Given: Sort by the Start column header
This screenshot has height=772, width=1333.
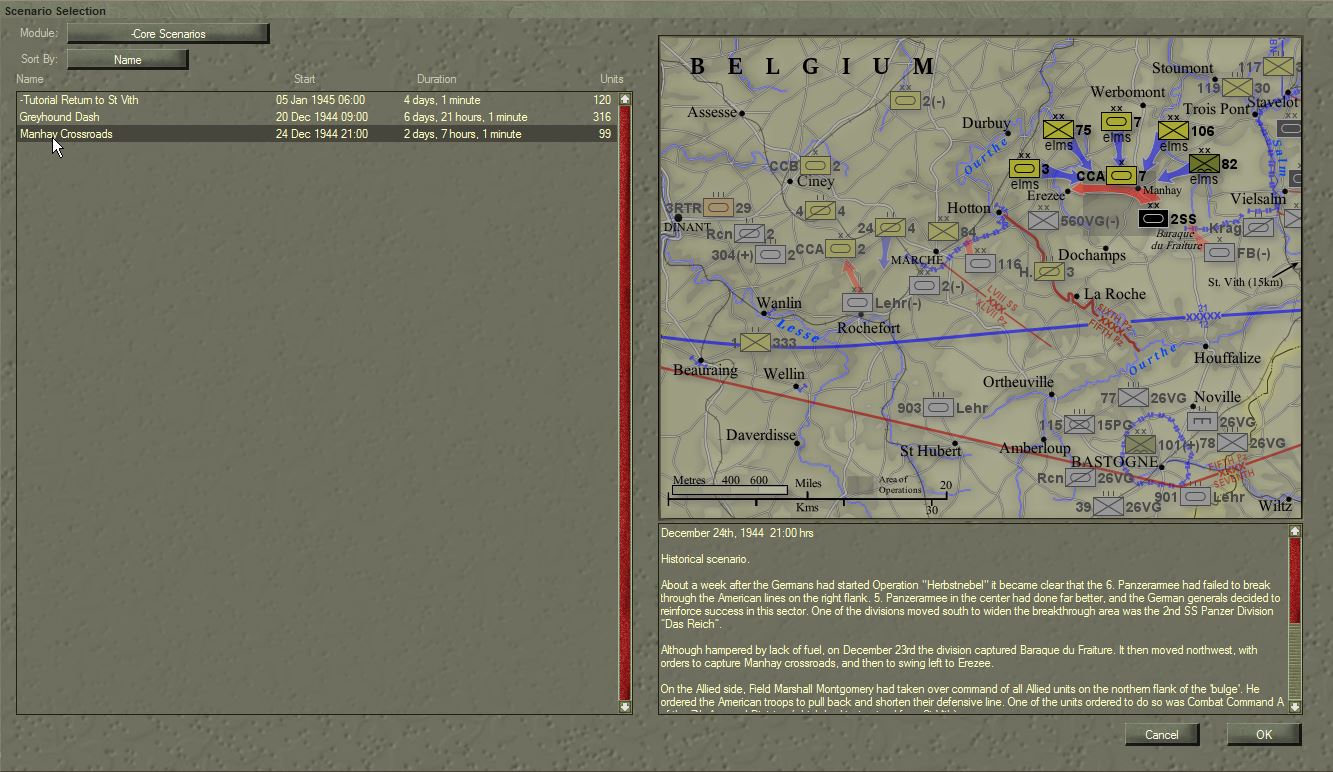Looking at the screenshot, I should [x=304, y=79].
